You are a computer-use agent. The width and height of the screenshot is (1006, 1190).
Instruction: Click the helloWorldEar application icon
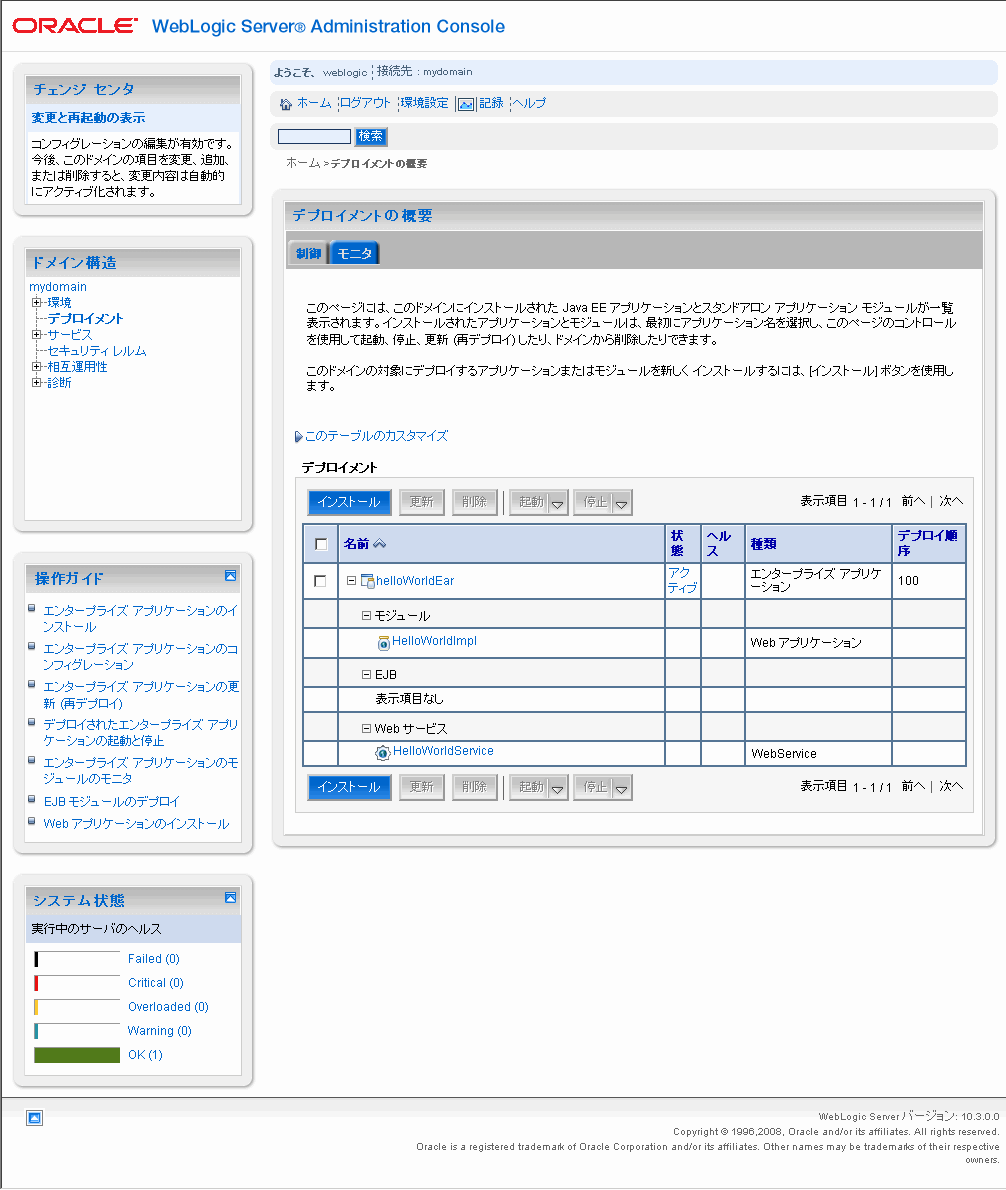click(x=367, y=581)
